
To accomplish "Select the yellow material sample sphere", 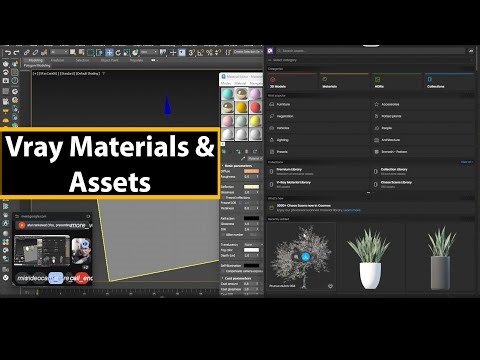I will (x=255, y=121).
